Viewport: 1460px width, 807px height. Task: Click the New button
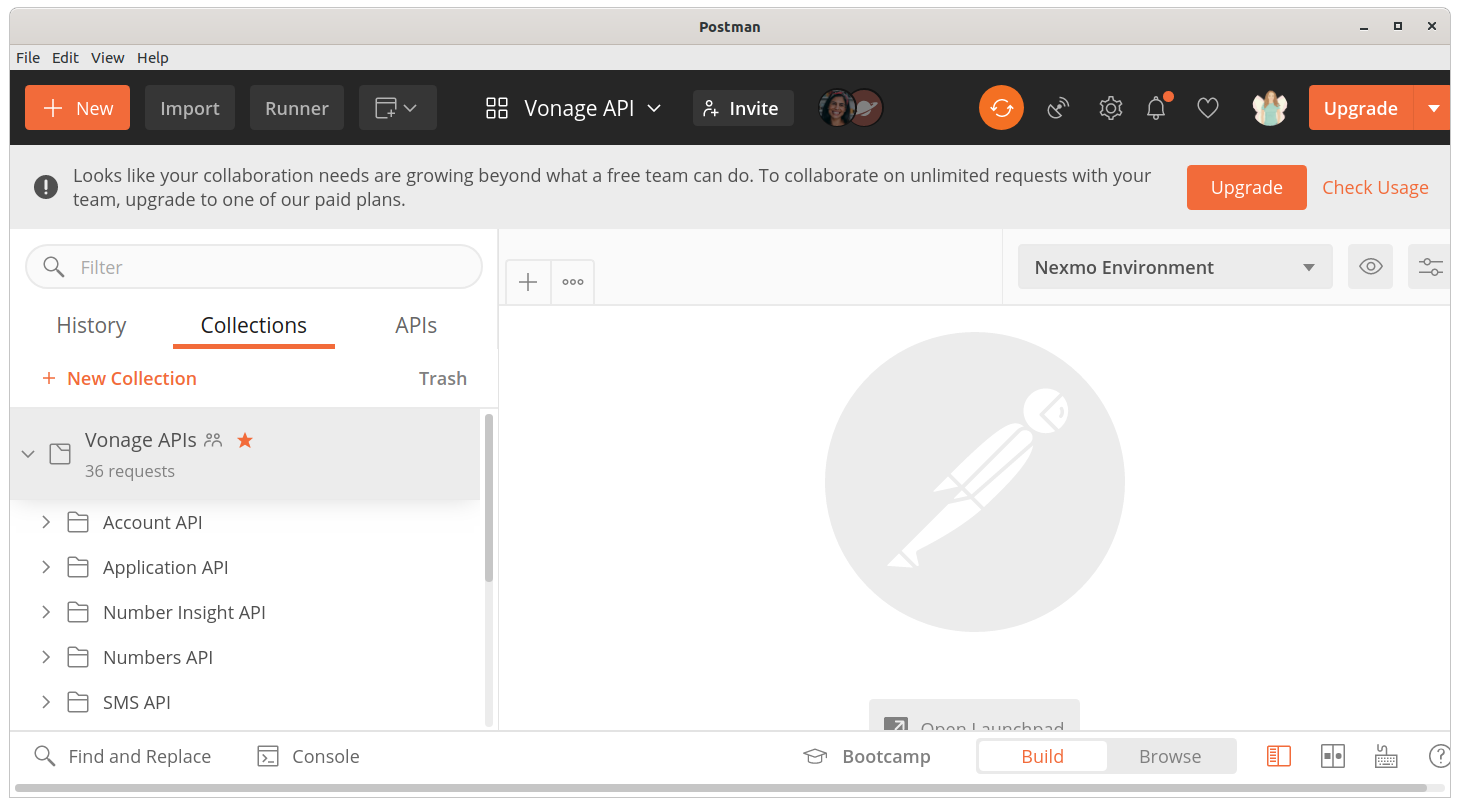coord(77,108)
